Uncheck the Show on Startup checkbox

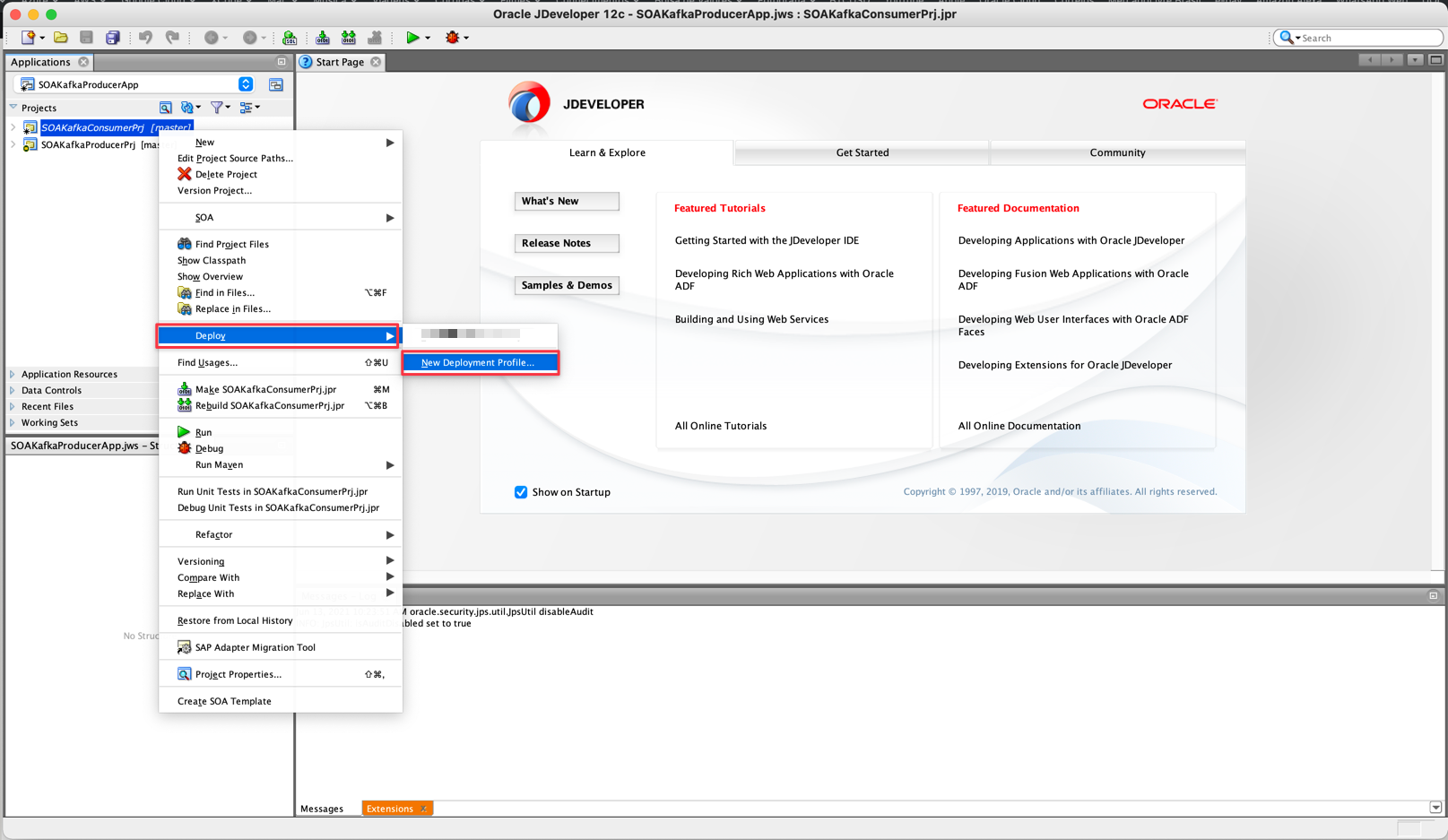coord(521,492)
